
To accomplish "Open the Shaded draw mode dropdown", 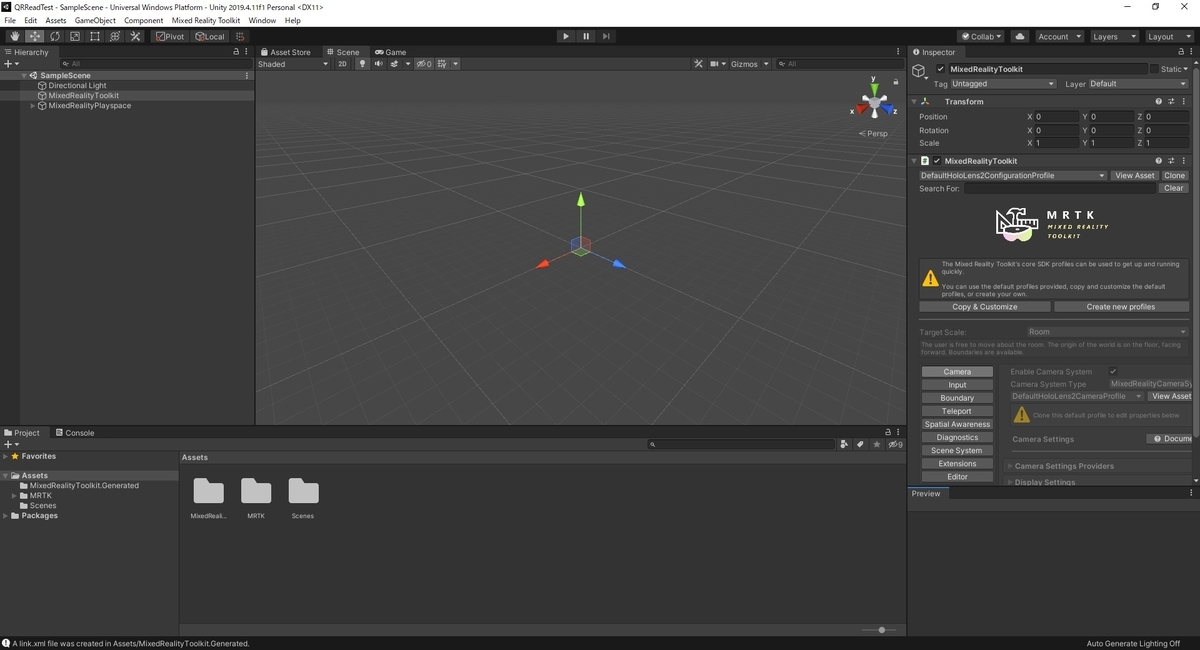I will click(x=293, y=64).
